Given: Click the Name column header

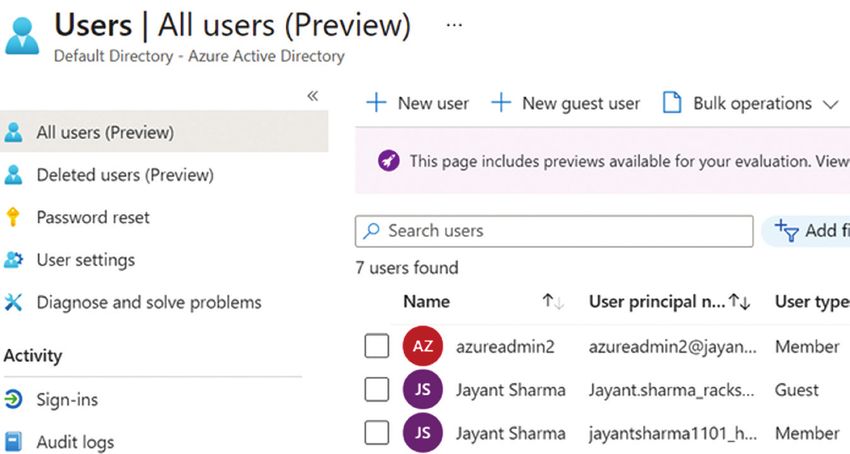Looking at the screenshot, I should point(427,302).
